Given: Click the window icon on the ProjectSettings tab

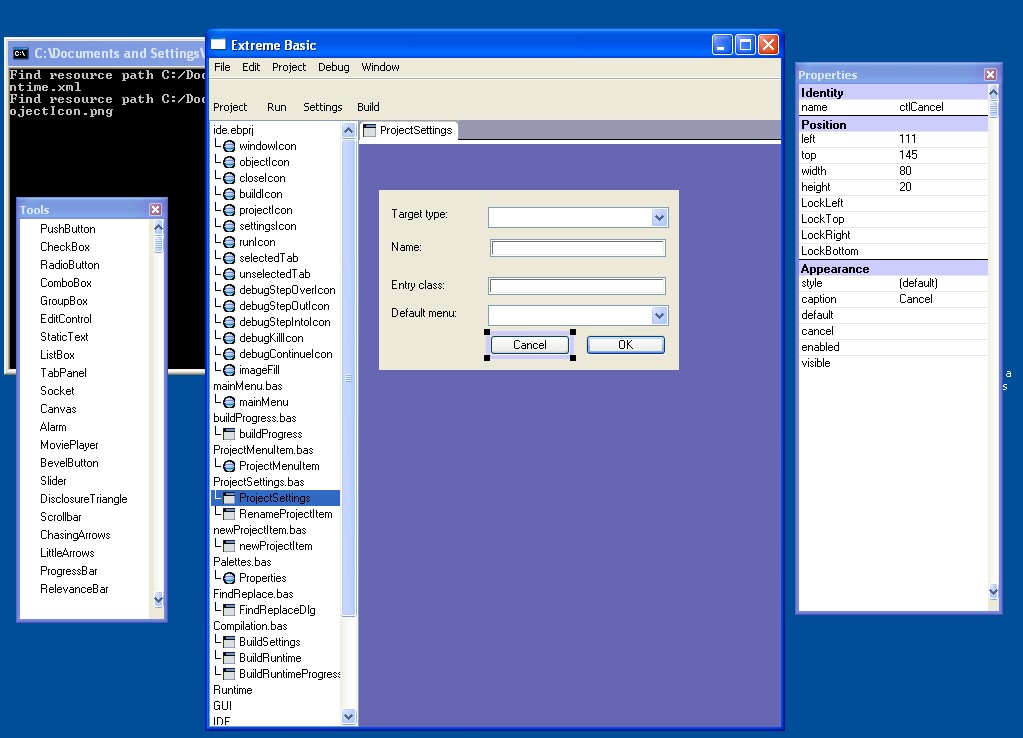Looking at the screenshot, I should pos(369,131).
